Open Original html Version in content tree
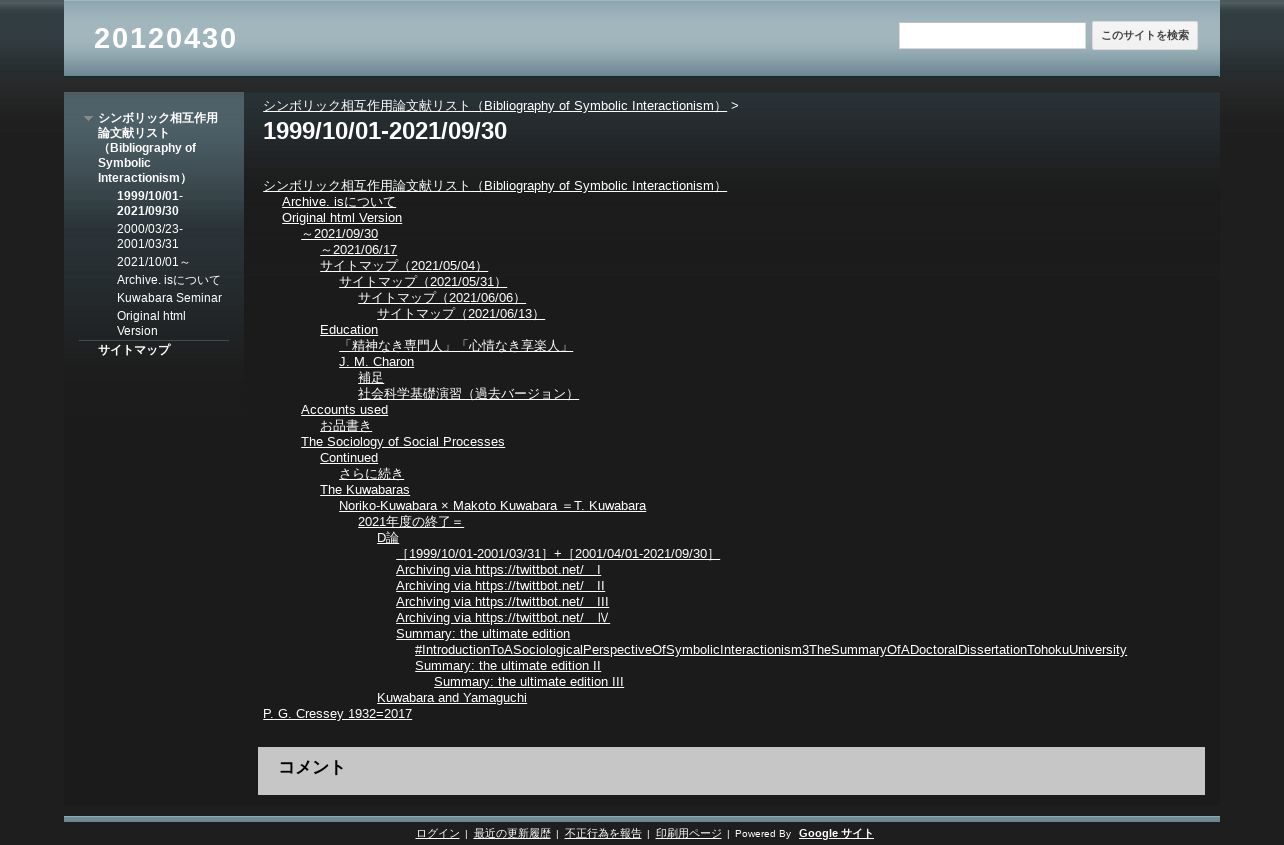 tap(342, 217)
